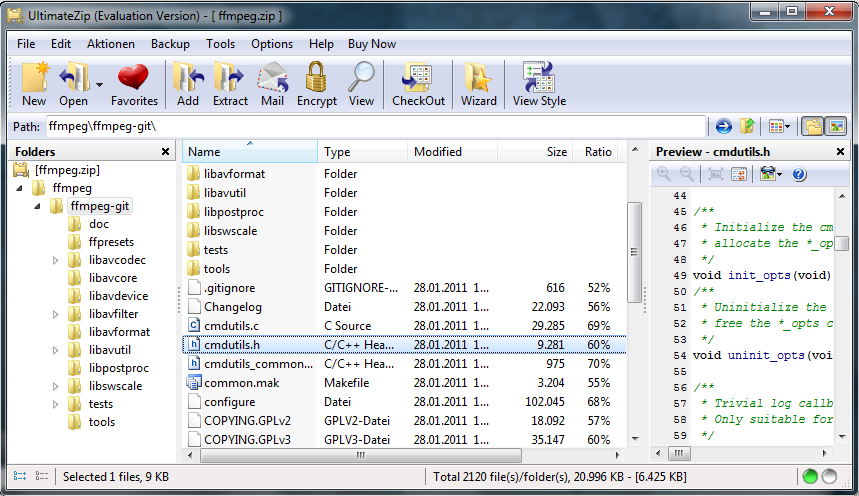The width and height of the screenshot is (859, 496).
Task: Click the Path input field
Action: (376, 127)
